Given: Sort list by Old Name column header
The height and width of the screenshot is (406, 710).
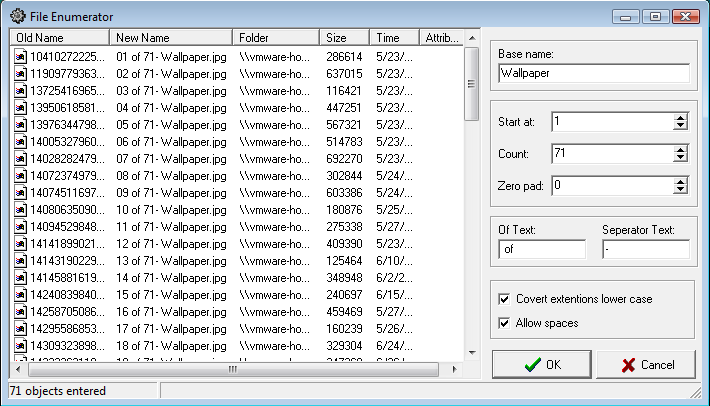Looking at the screenshot, I should tap(60, 38).
